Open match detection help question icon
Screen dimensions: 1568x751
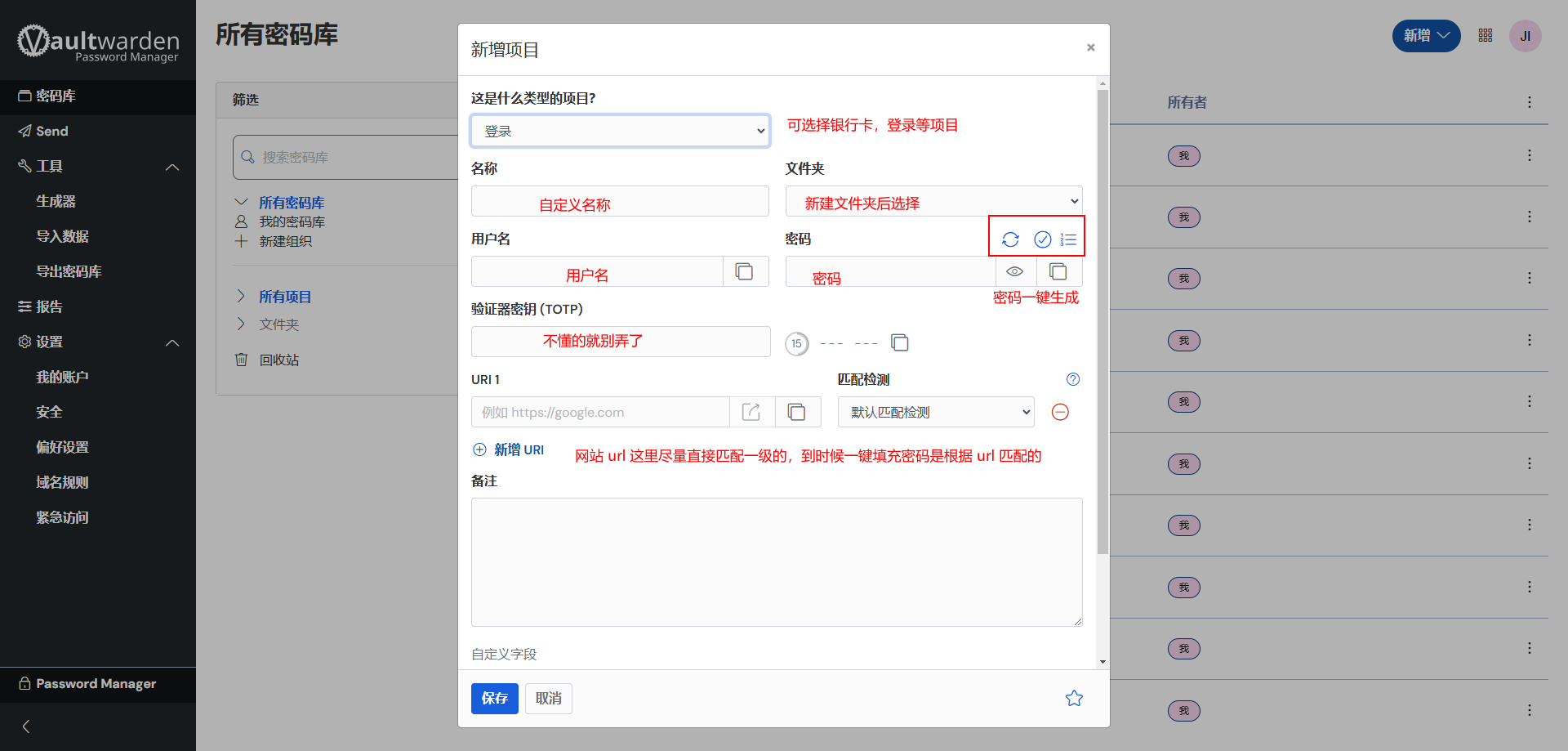(1073, 379)
